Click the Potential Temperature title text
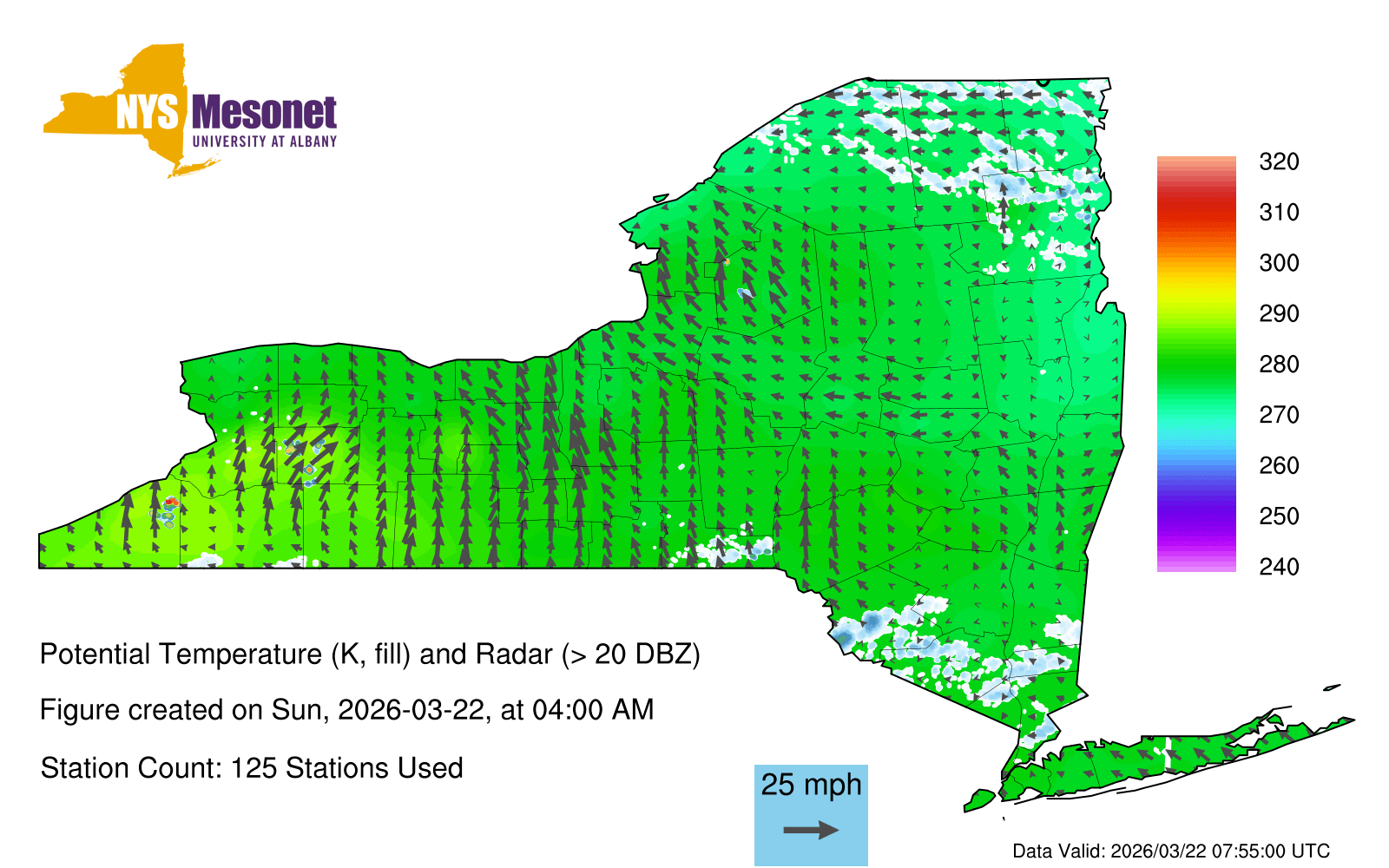Screen dimensions: 1389x868 [x=370, y=654]
